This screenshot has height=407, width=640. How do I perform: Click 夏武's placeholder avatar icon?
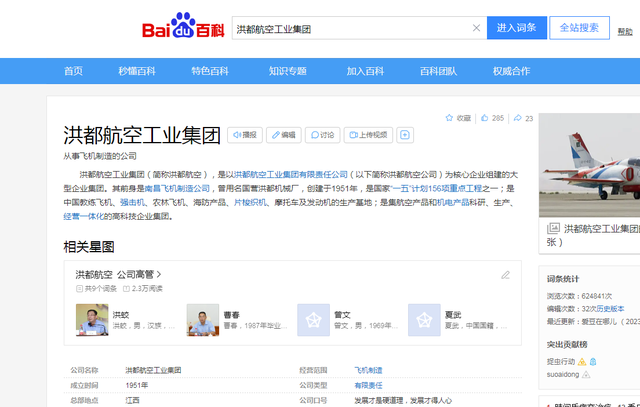pos(424,320)
